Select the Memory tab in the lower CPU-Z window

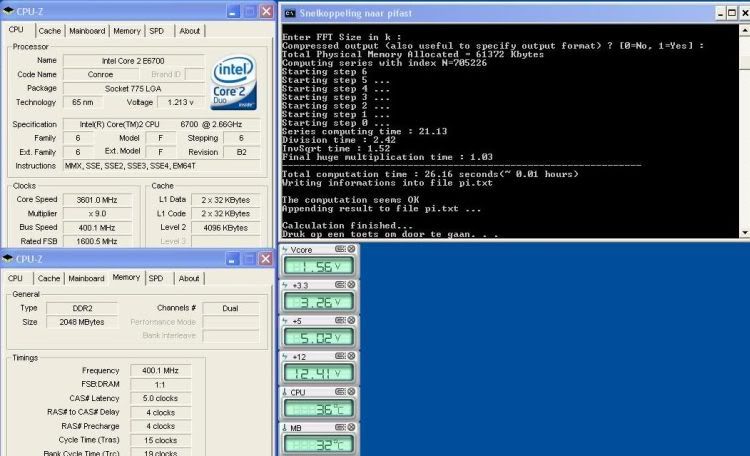126,277
